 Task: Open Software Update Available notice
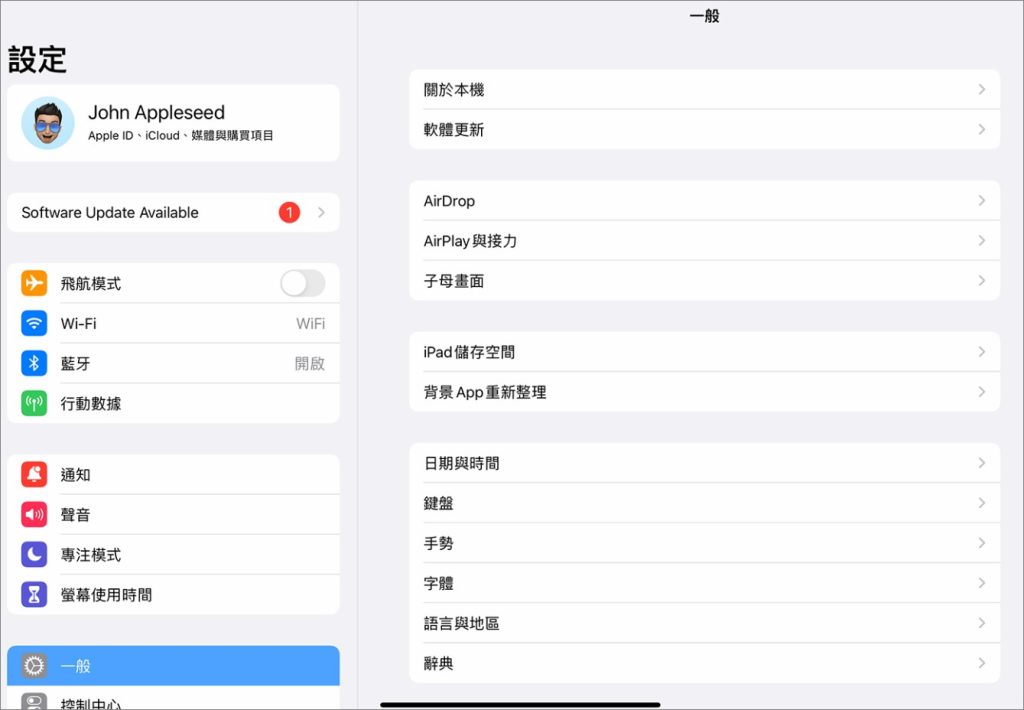(174, 212)
